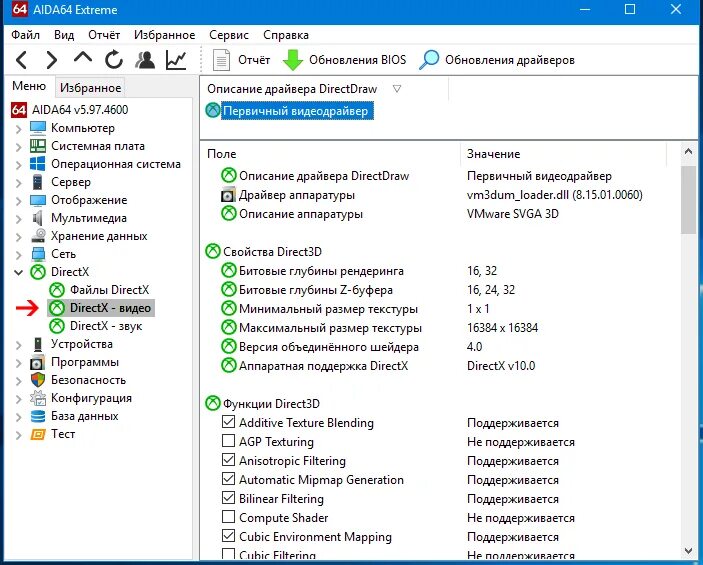Select the Системная плата board icon
Screen dimensions: 703x565
click(x=38, y=146)
